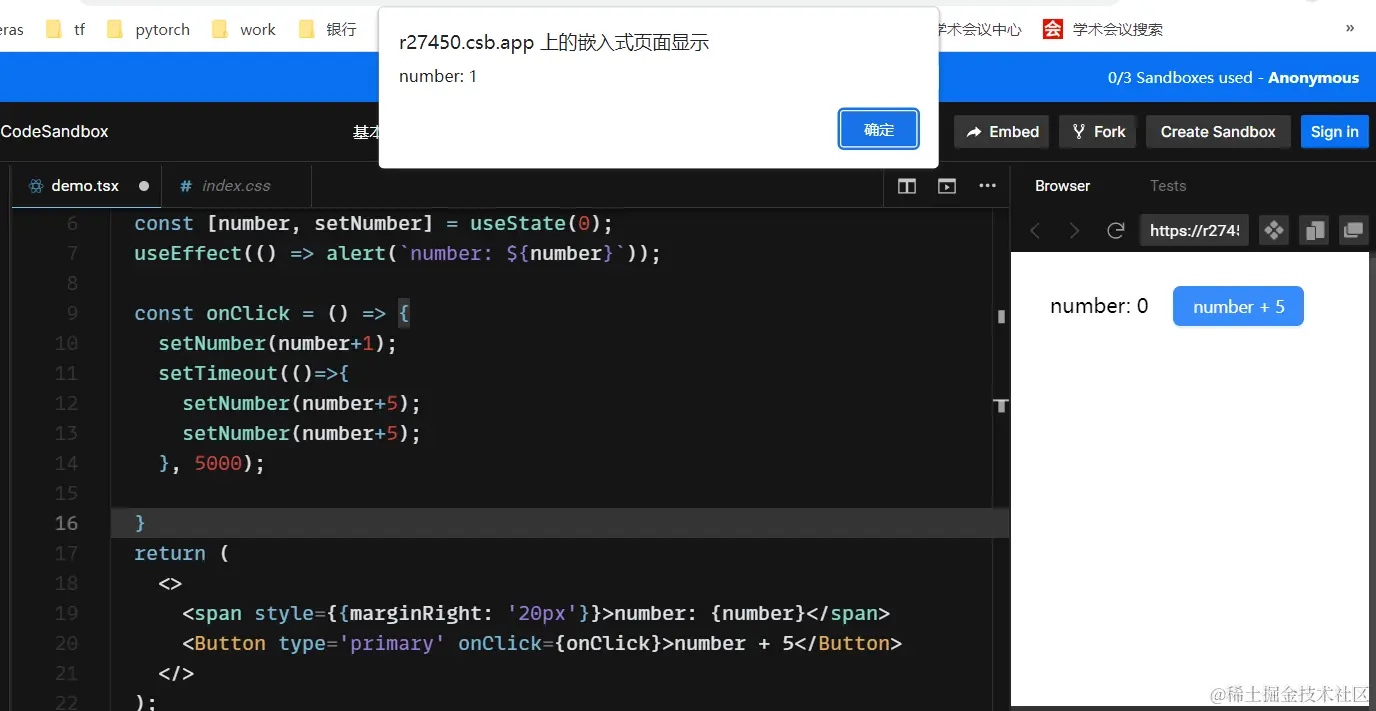Show more bookmarks with the » chevron

pyautogui.click(x=1350, y=28)
